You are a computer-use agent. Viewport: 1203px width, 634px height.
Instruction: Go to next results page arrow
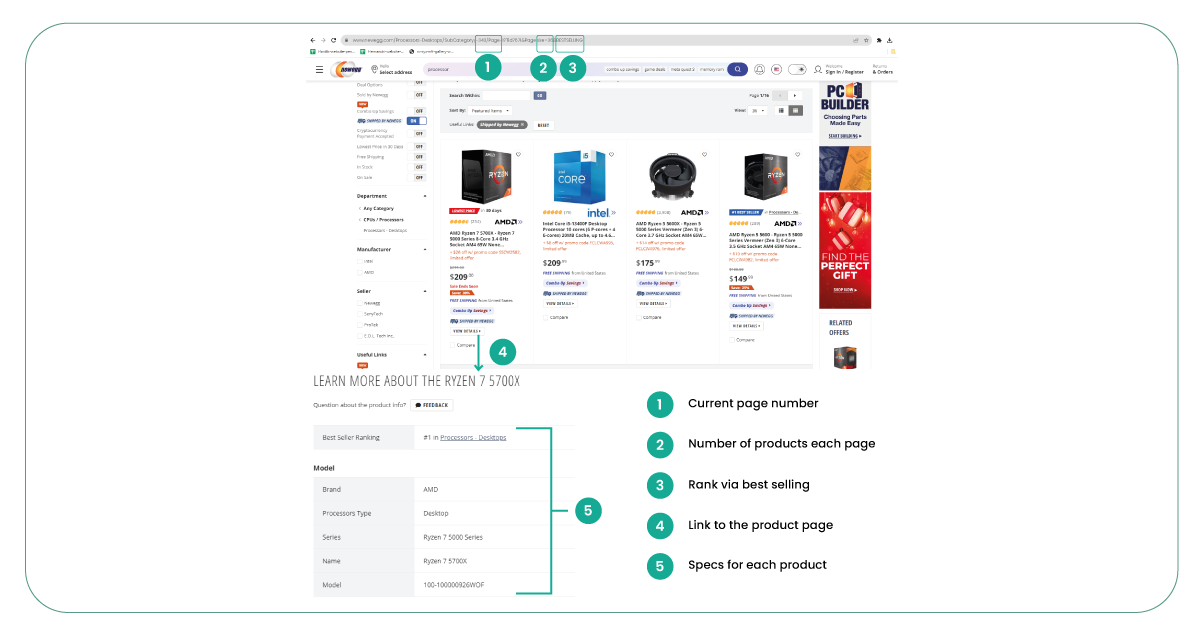795,95
